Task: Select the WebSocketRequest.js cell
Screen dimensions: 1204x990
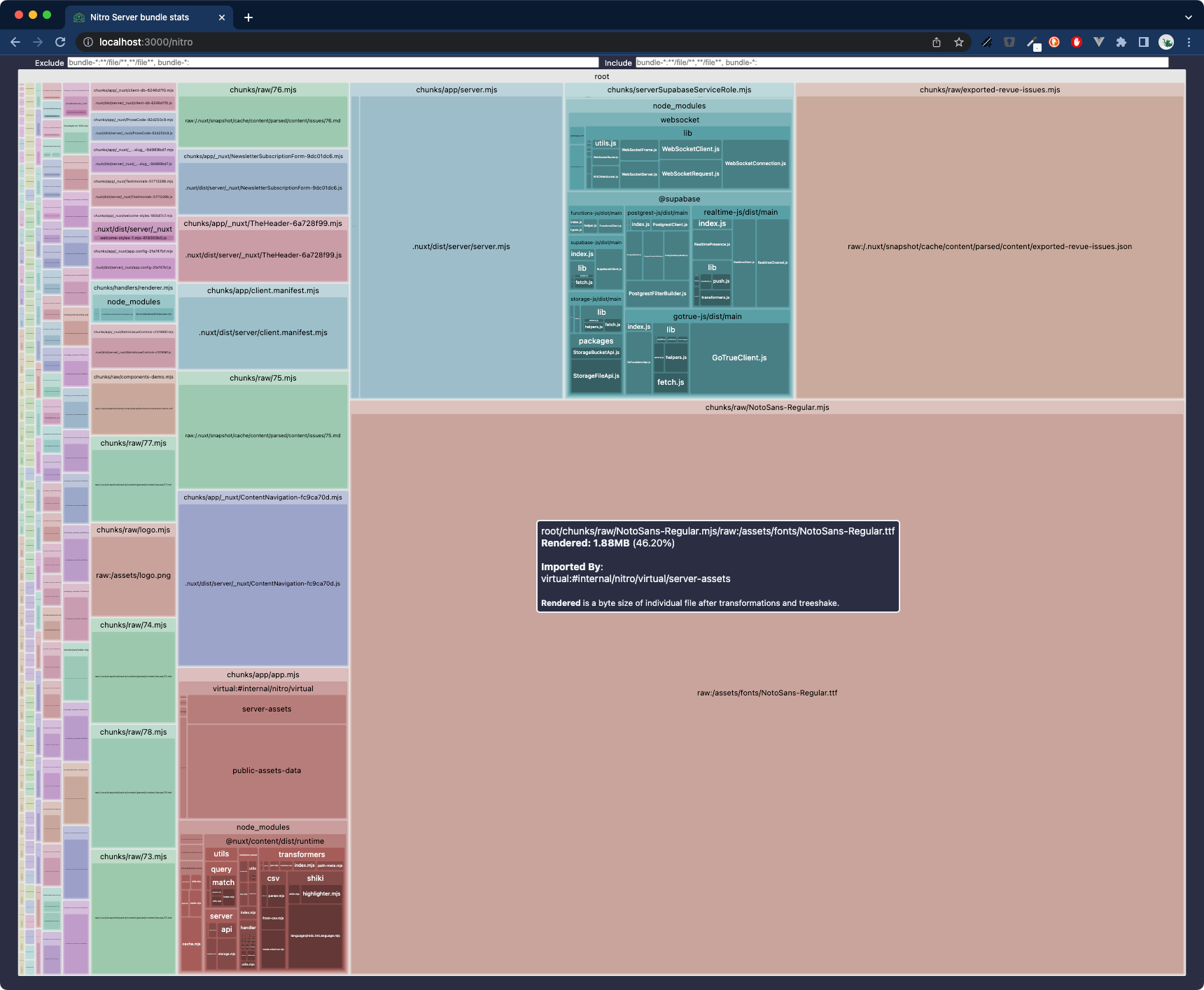Action: point(690,174)
